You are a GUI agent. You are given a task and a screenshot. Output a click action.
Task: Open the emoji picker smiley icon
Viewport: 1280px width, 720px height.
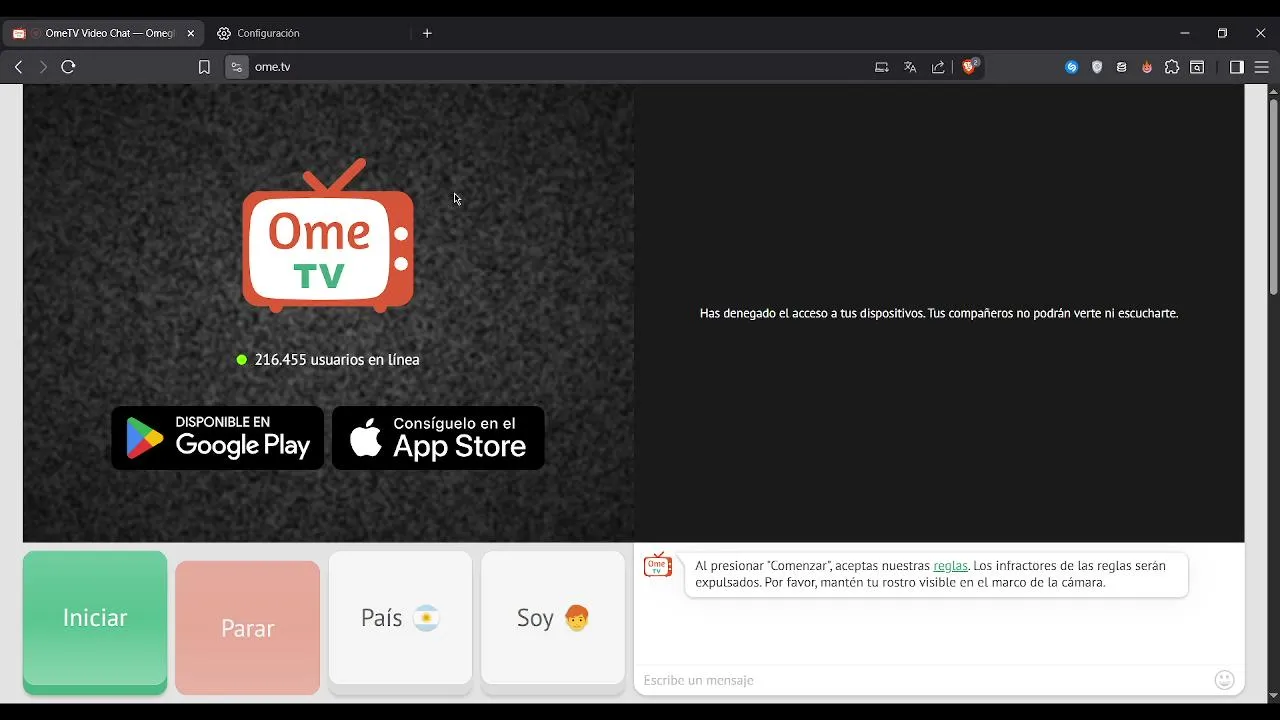(1224, 680)
